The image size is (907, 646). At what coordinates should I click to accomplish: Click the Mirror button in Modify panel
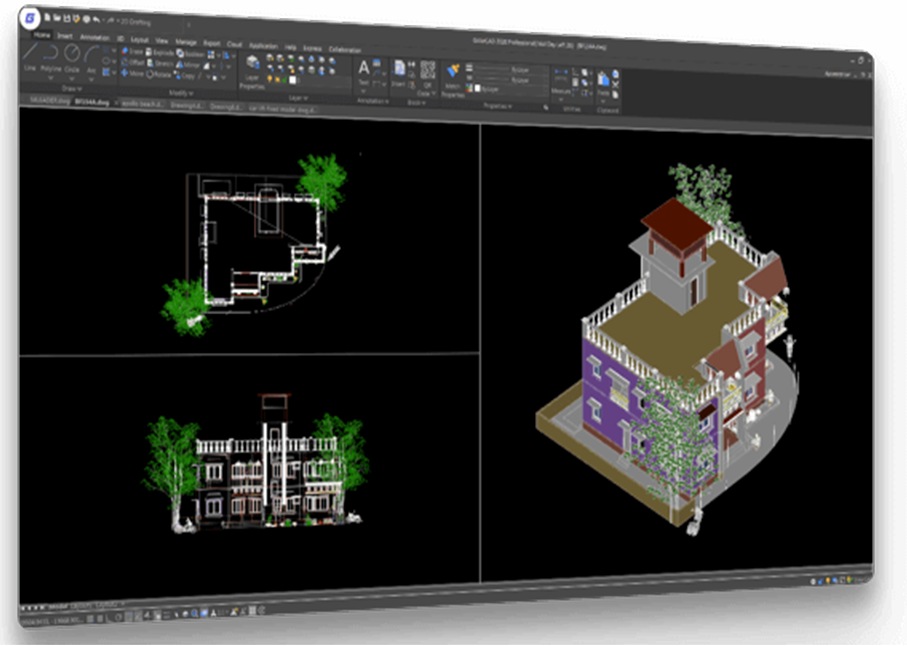[187, 65]
